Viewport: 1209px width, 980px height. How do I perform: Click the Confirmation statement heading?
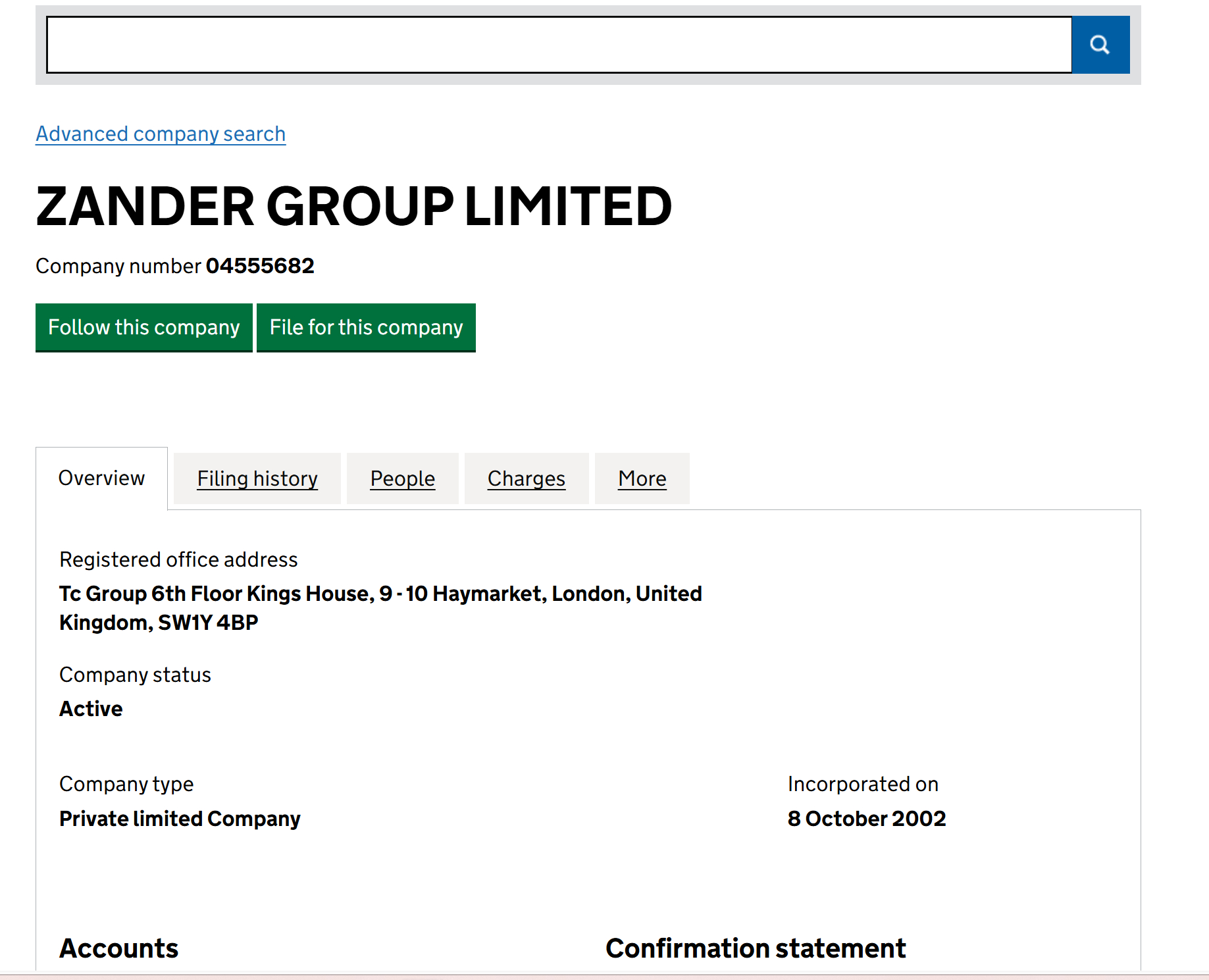point(756,948)
